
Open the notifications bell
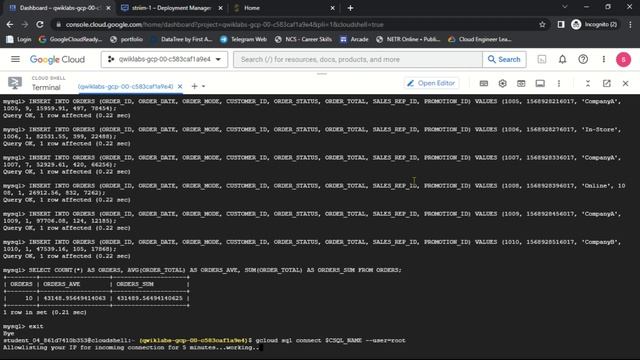562,60
